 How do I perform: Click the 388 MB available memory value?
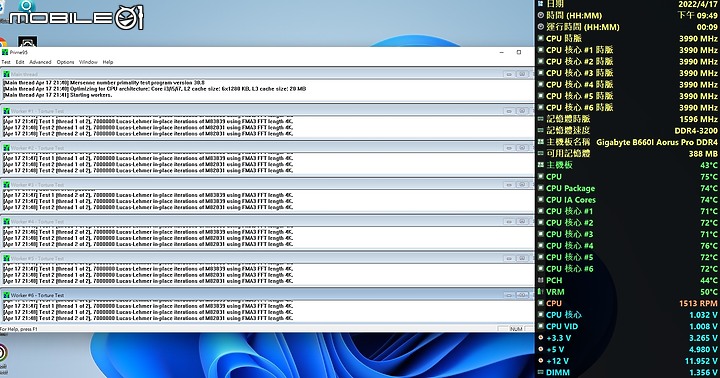703,154
